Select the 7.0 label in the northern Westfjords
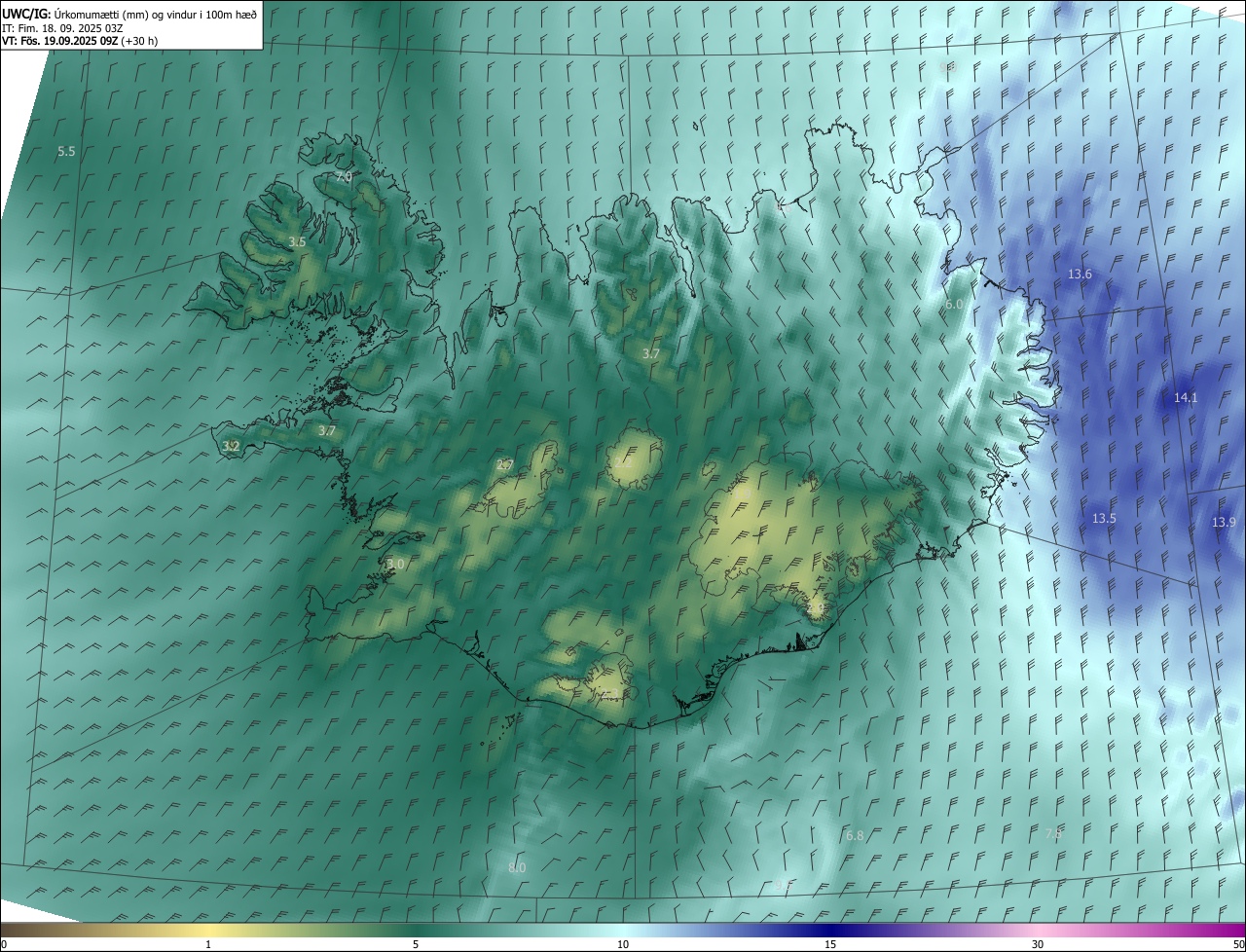 coord(343,177)
